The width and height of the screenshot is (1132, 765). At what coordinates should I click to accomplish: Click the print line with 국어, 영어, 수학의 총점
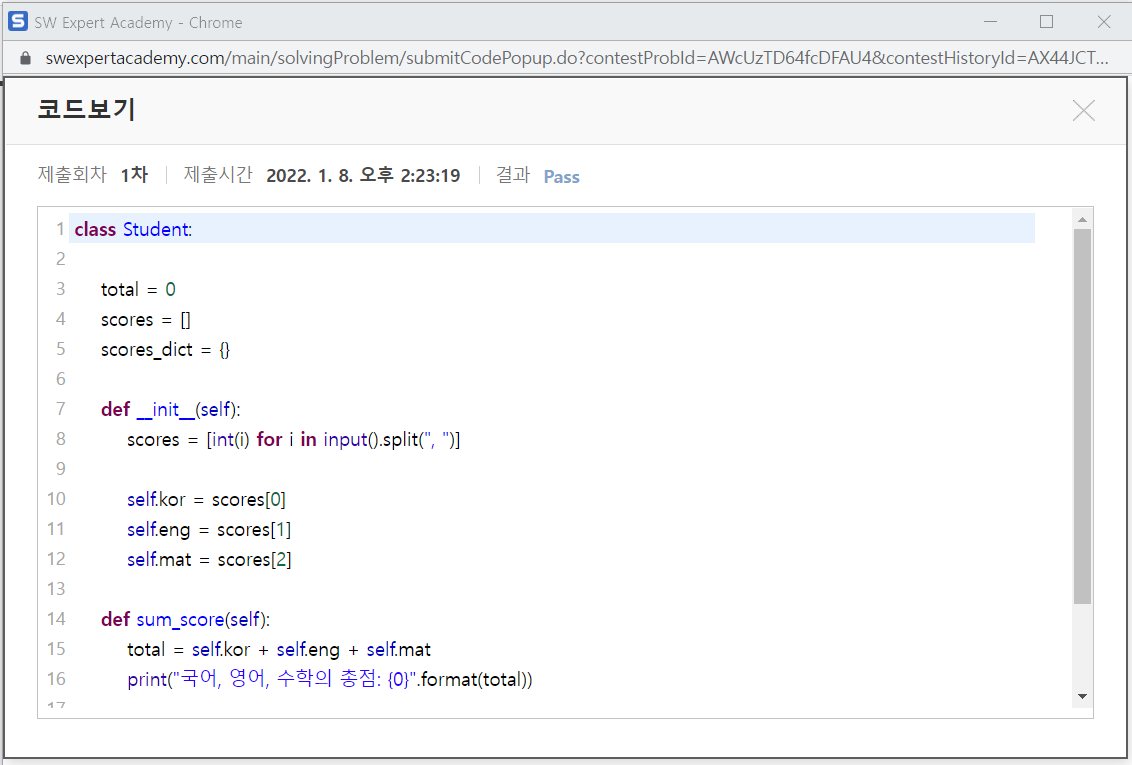(329, 679)
